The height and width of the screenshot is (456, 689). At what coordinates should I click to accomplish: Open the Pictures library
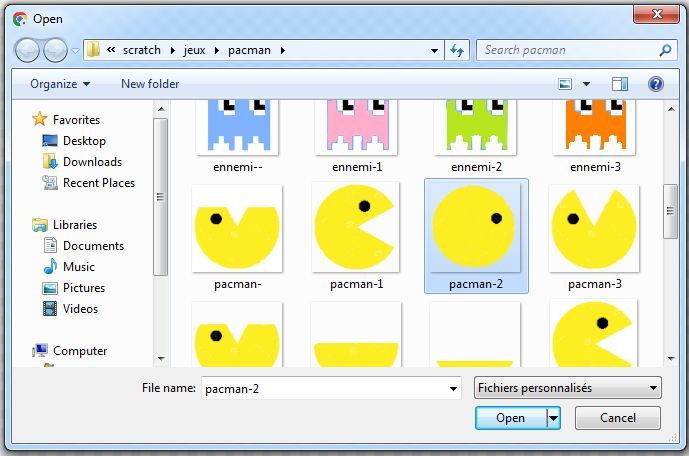(84, 288)
